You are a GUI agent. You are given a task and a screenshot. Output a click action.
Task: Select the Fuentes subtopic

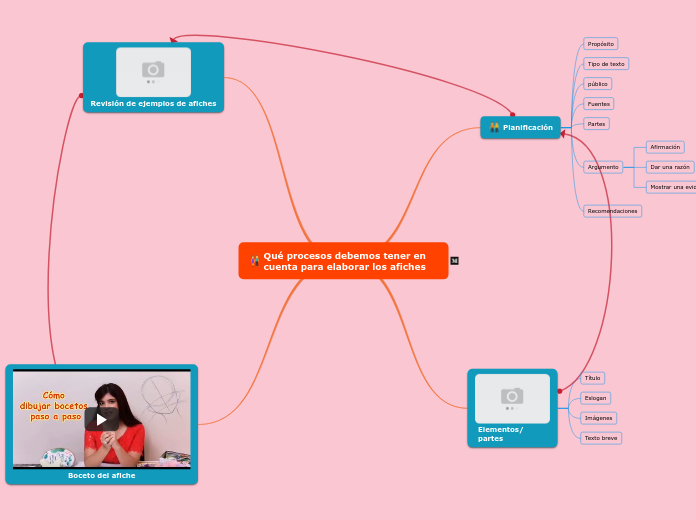[598, 104]
